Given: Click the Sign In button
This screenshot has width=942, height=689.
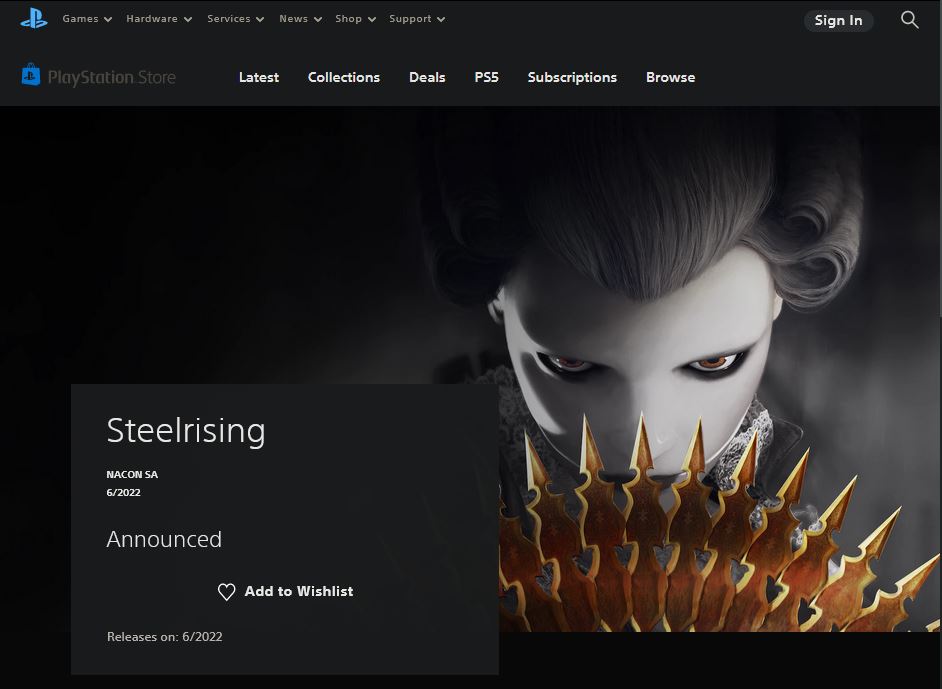Looking at the screenshot, I should [x=838, y=21].
